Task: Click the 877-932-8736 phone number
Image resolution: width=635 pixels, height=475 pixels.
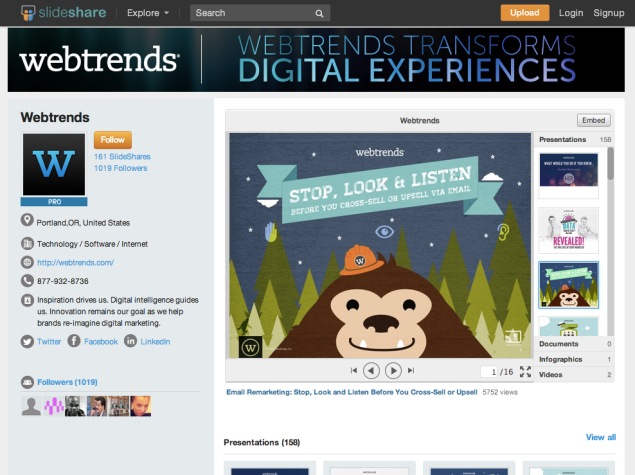Action: pyautogui.click(x=63, y=281)
